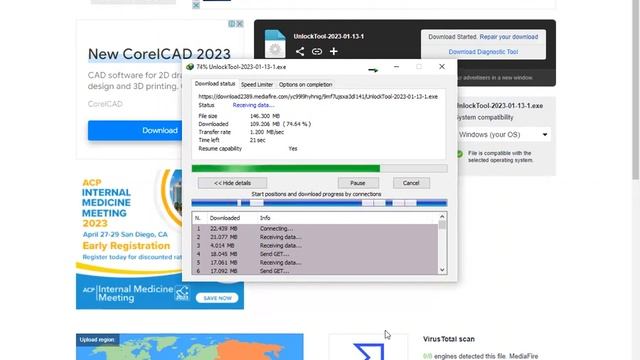
Task: Open the Windows (your OS) dropdown
Action: pyautogui.click(x=504, y=134)
